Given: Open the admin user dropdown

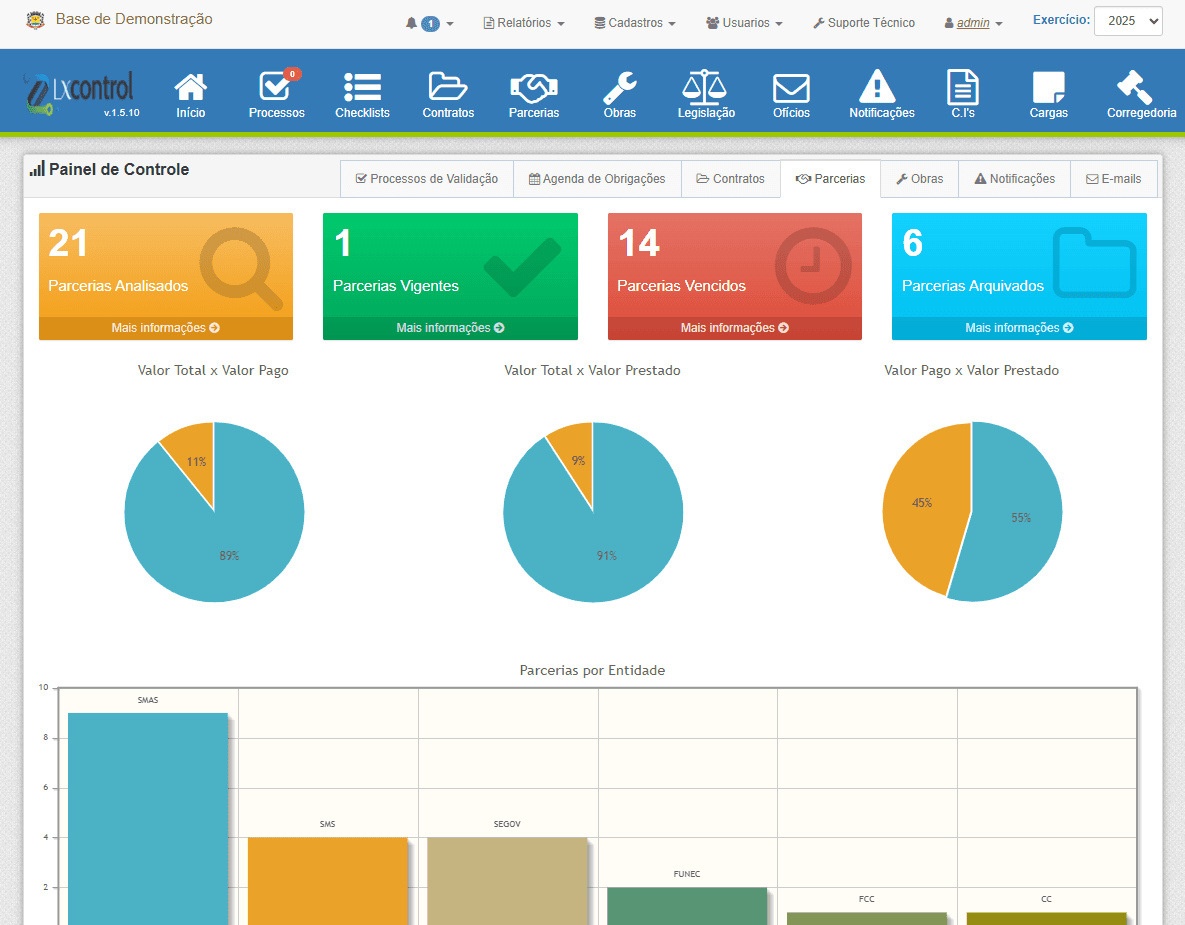Looking at the screenshot, I should tap(973, 23).
